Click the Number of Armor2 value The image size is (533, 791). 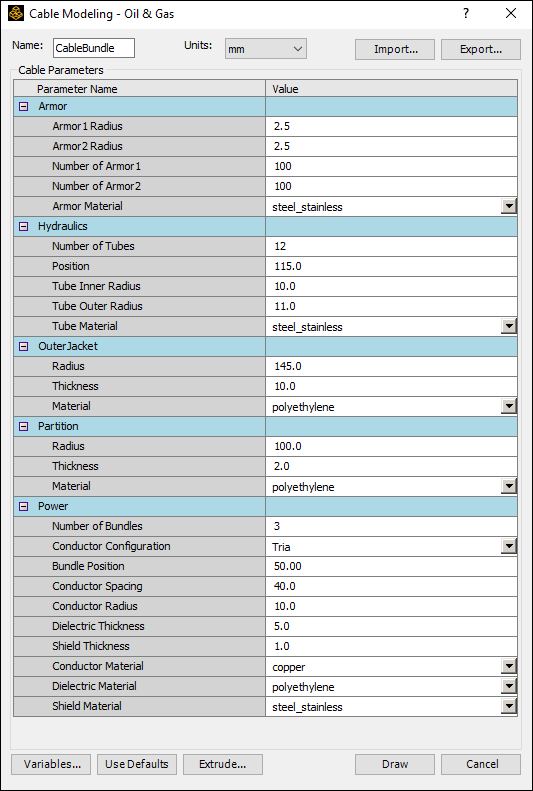pos(391,187)
